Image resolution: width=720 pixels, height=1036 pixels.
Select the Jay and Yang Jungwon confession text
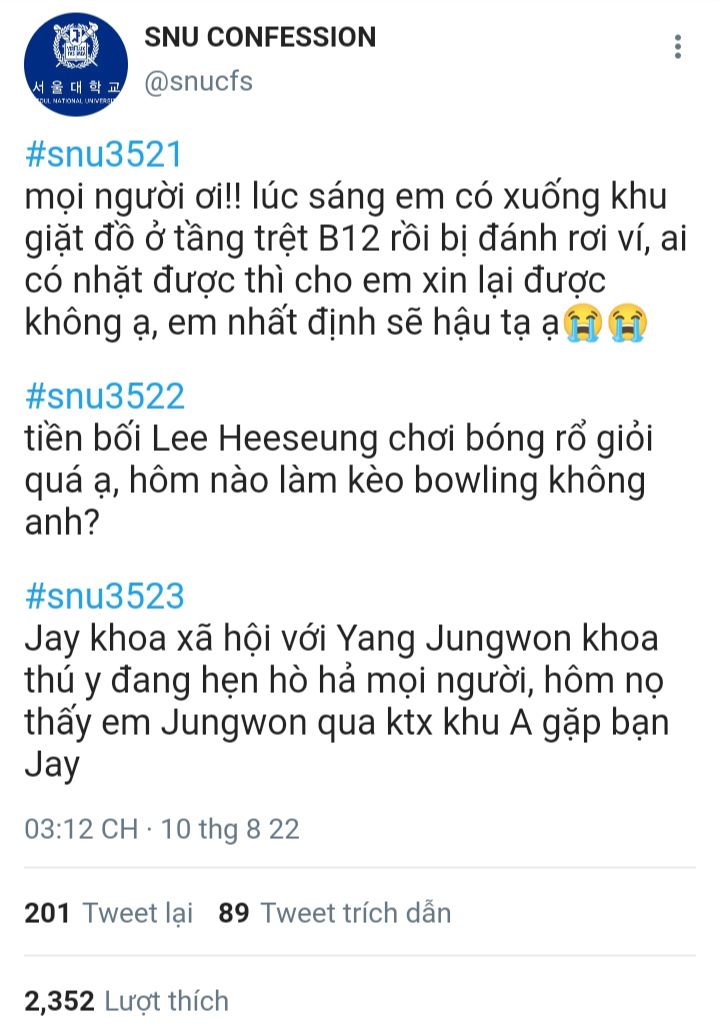(347, 702)
